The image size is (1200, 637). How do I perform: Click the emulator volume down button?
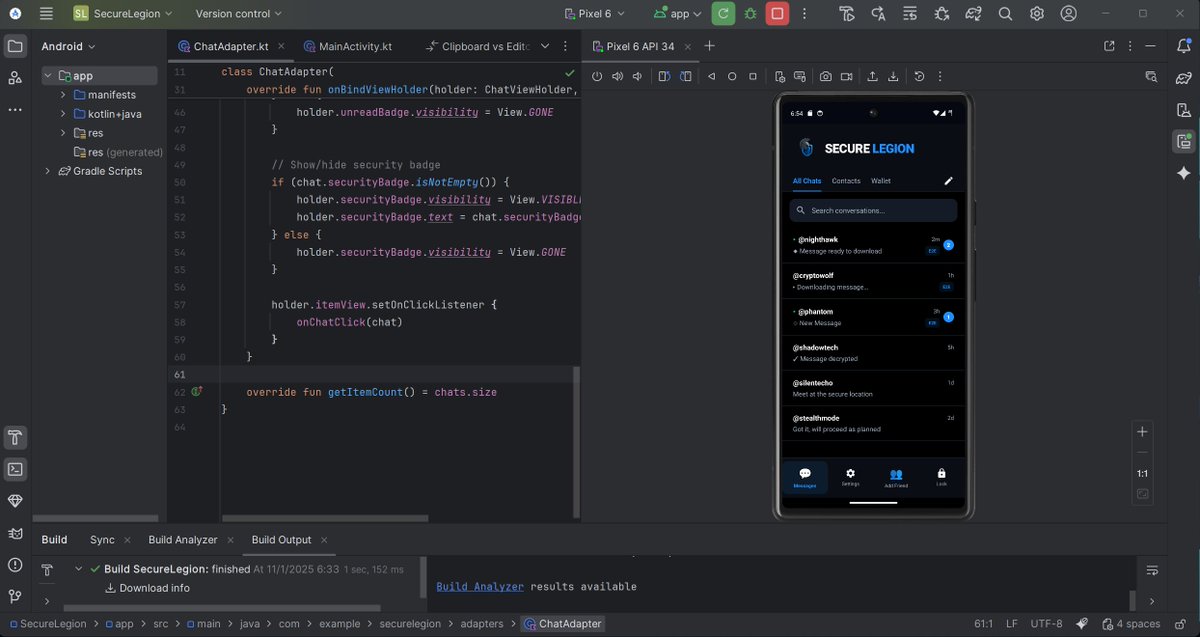pyautogui.click(x=639, y=76)
